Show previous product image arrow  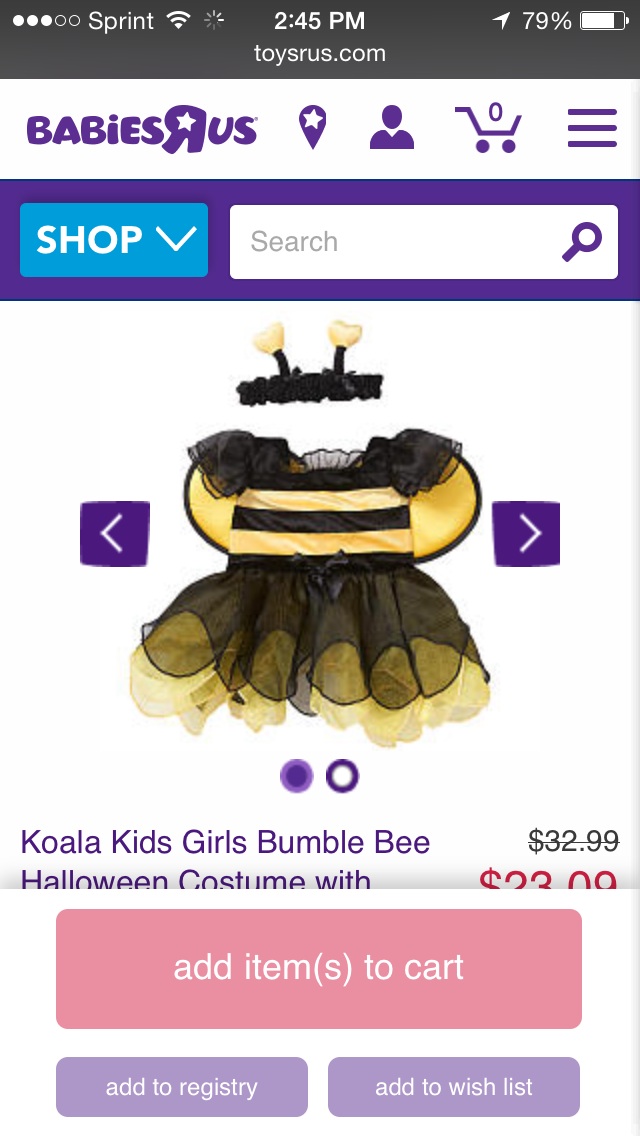(x=115, y=533)
